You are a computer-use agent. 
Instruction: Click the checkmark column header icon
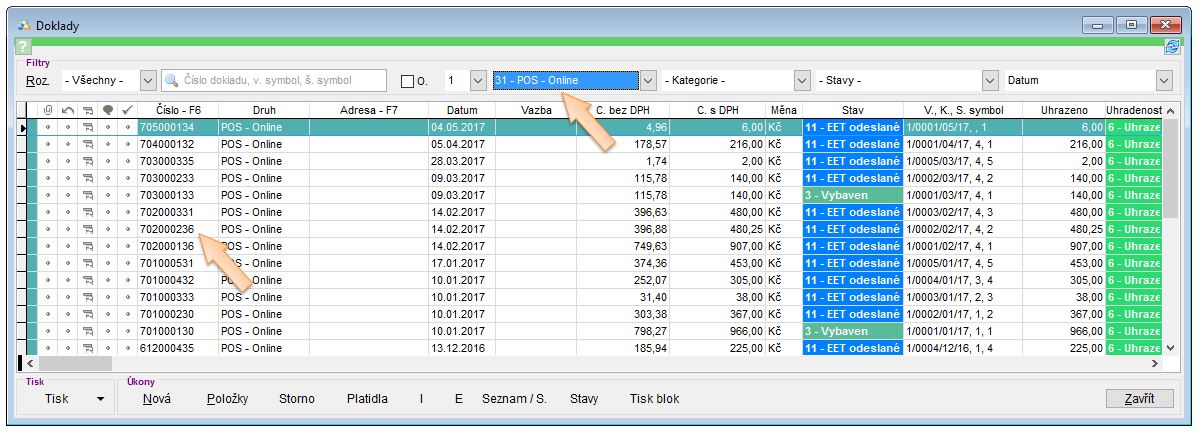[x=127, y=110]
